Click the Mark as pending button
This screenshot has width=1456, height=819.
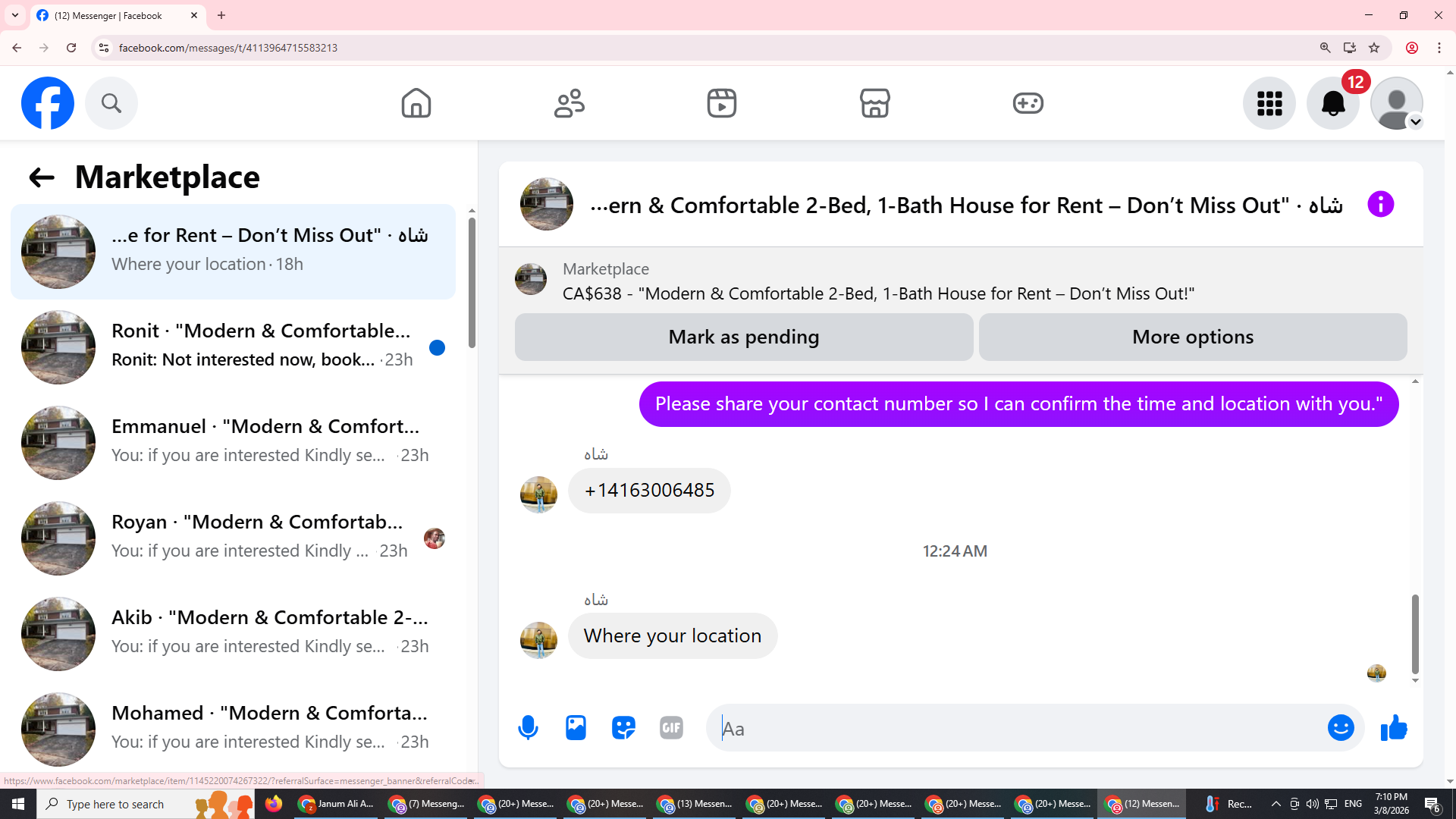coord(743,337)
